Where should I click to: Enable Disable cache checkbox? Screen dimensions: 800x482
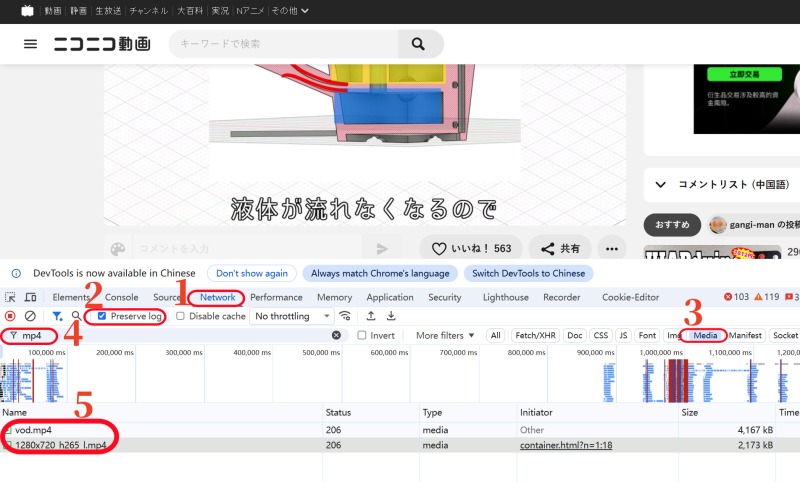click(x=180, y=316)
